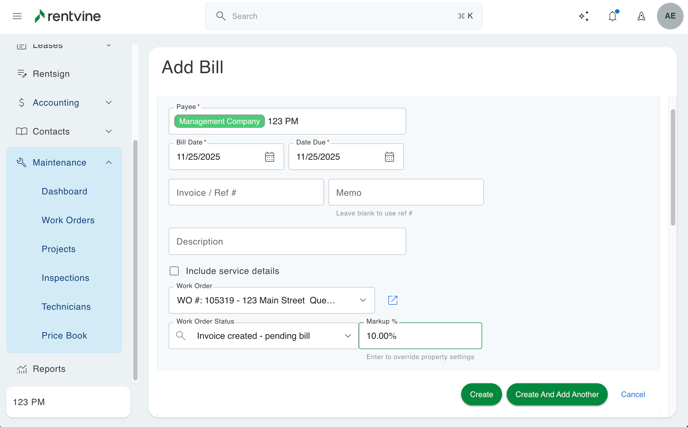
Task: Expand the Work Order dropdown
Action: click(362, 300)
